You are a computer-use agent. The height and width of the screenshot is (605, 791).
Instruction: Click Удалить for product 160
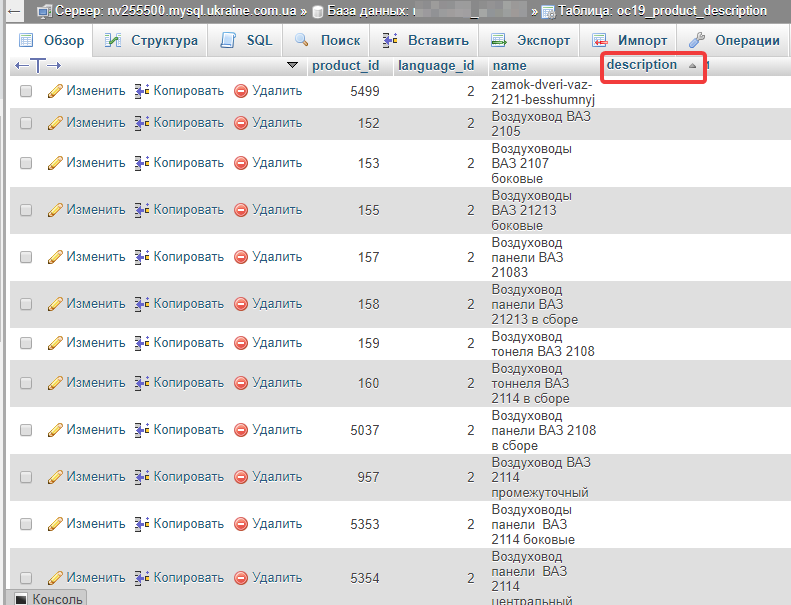coord(277,382)
